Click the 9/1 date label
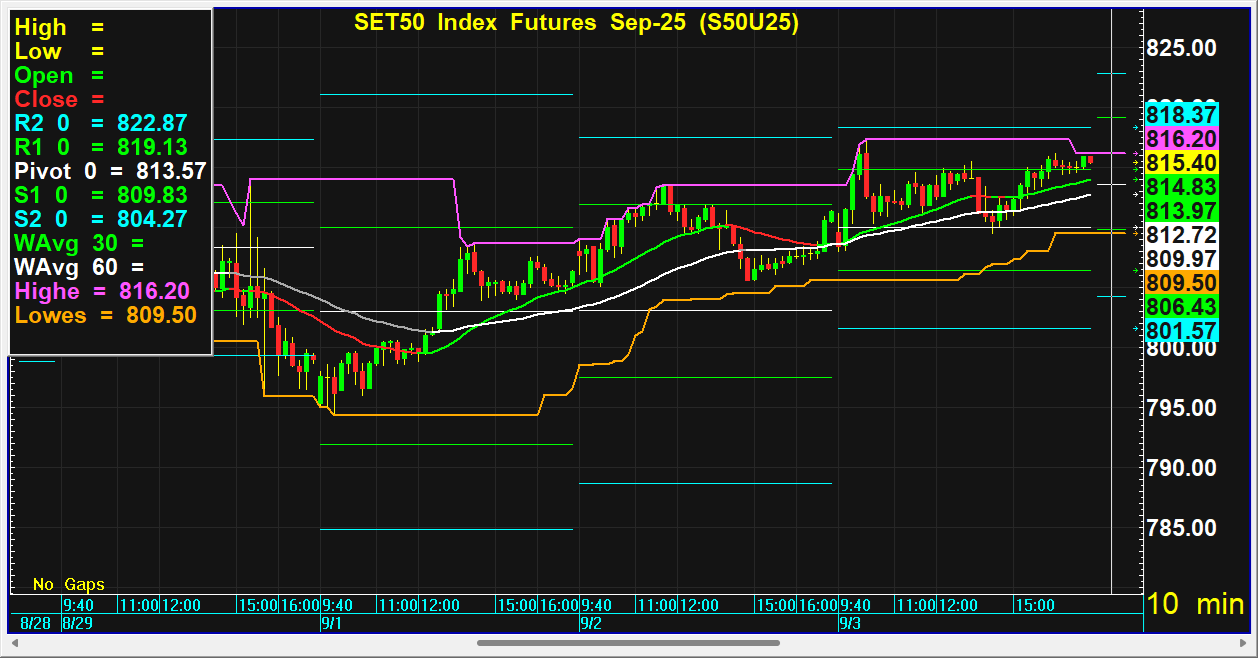 [333, 623]
